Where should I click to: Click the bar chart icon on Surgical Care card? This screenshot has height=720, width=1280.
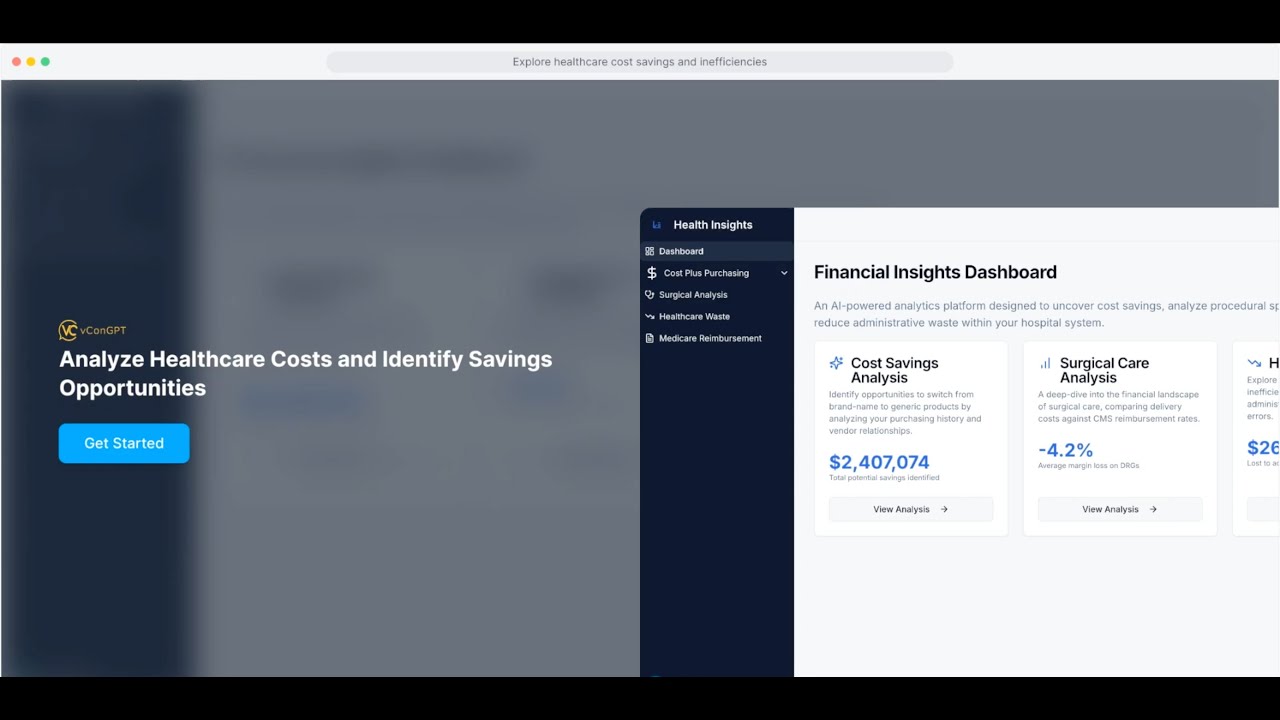click(x=1045, y=363)
